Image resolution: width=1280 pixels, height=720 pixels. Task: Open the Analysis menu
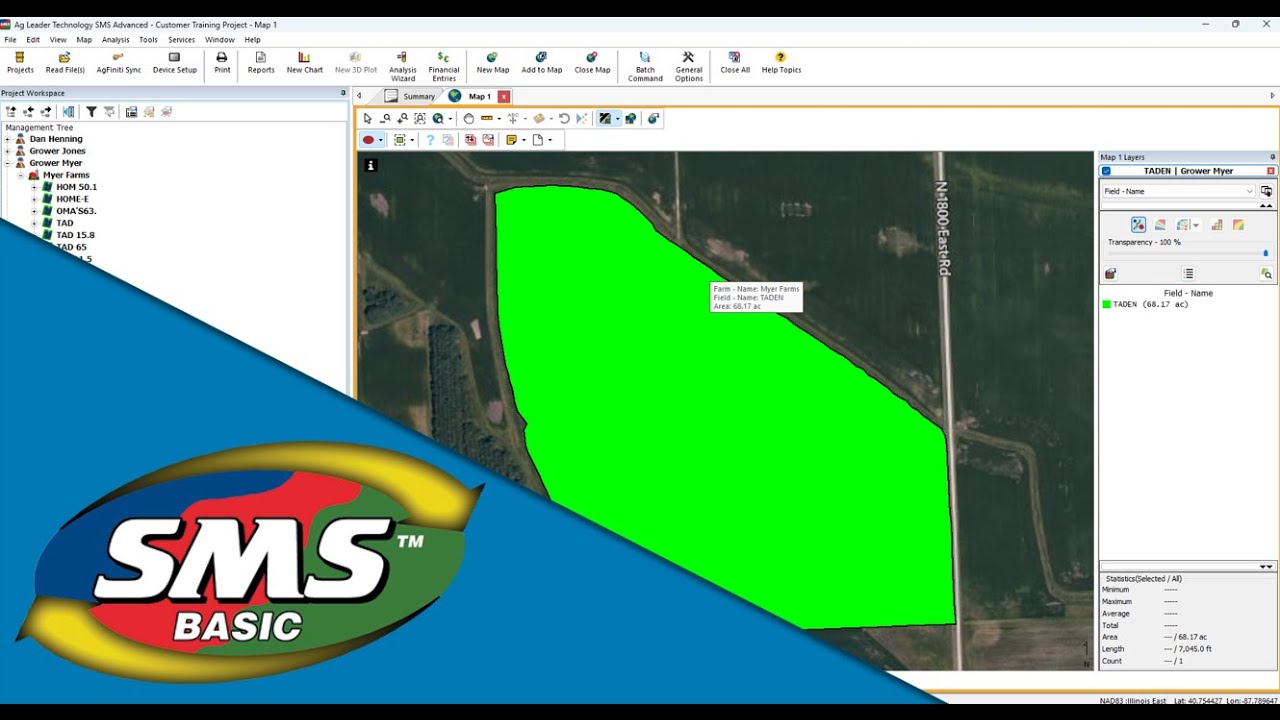click(x=115, y=40)
